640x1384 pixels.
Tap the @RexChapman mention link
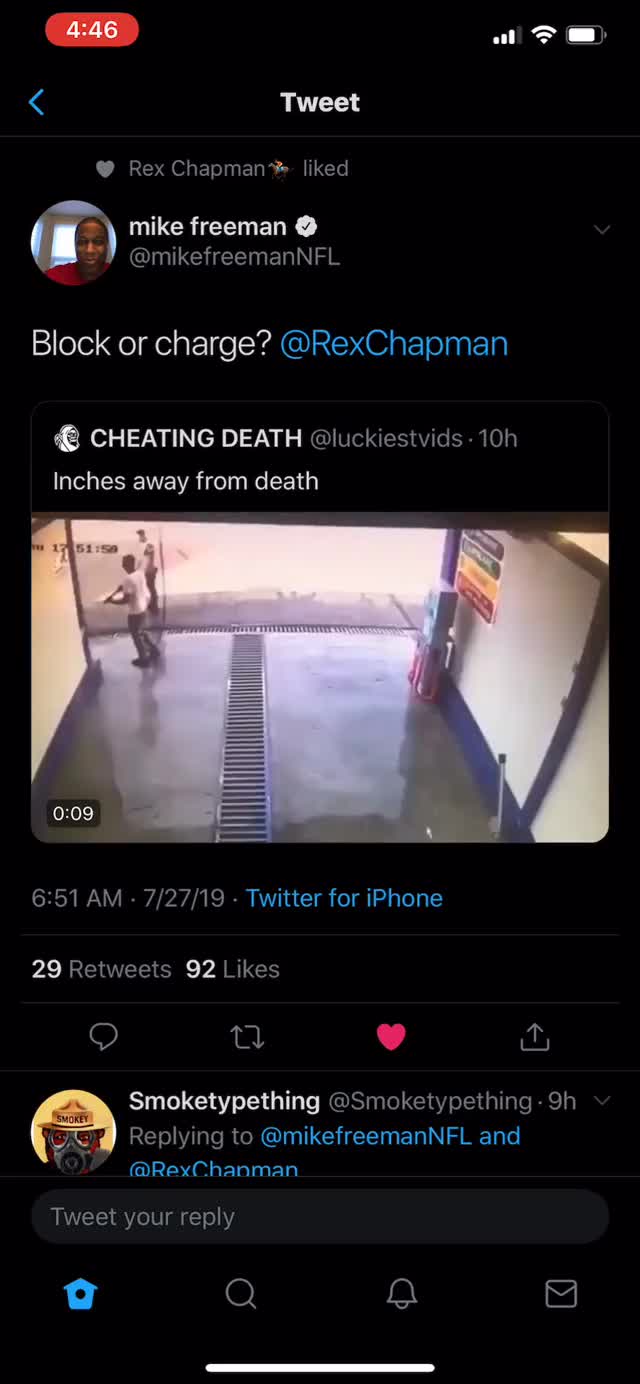tap(394, 344)
